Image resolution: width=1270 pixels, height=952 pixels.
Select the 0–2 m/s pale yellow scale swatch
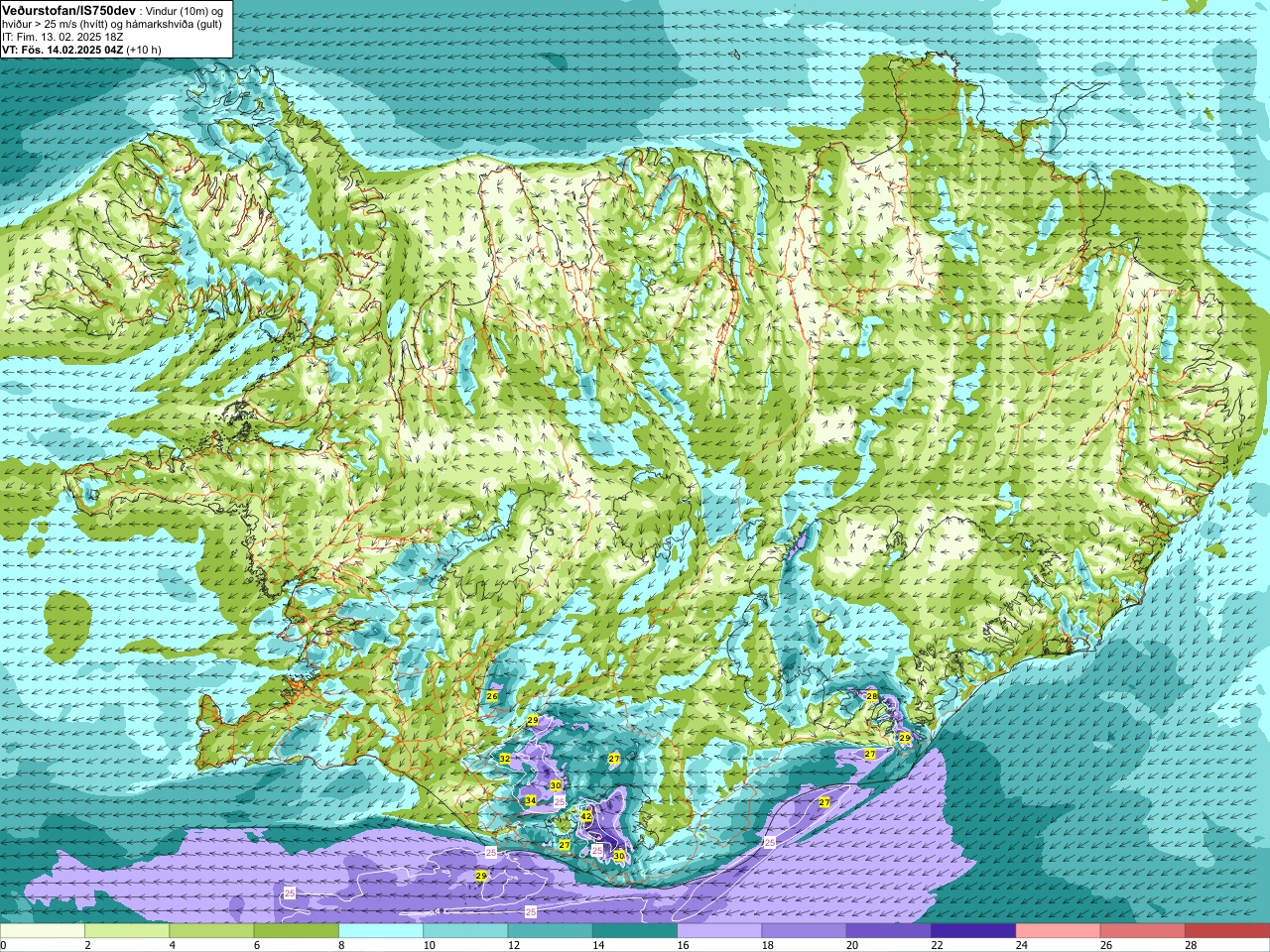[43, 931]
